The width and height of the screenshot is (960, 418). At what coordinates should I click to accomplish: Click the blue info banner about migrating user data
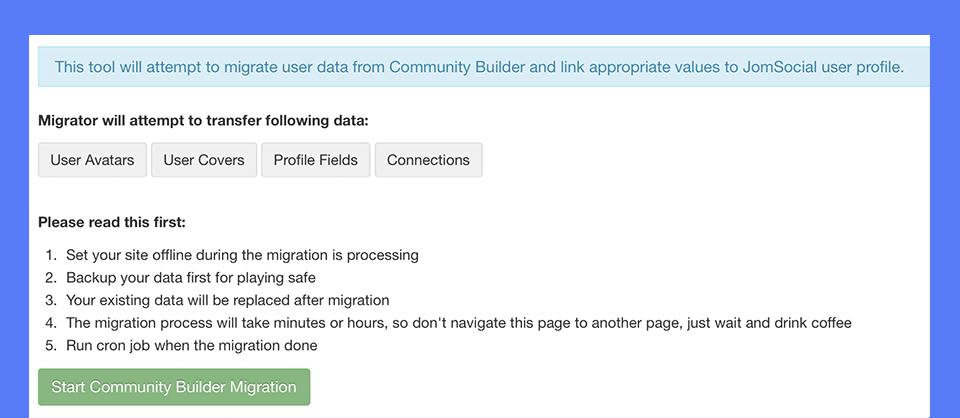[x=484, y=67]
